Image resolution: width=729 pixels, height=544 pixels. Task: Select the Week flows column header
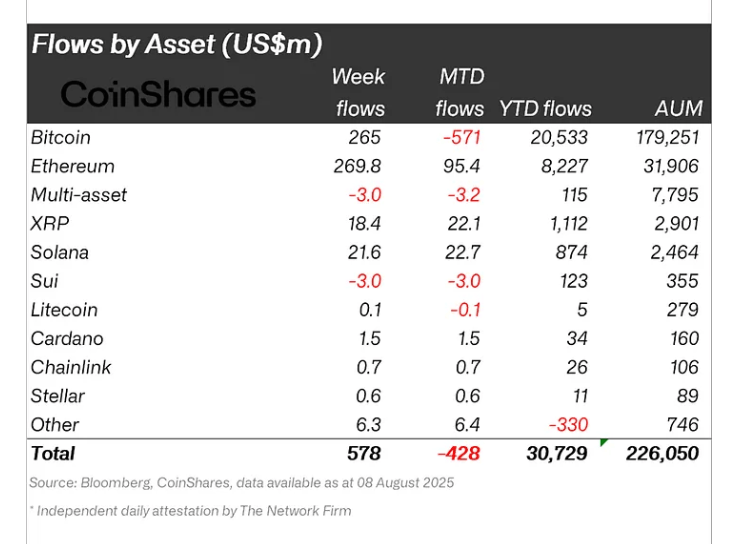click(x=358, y=92)
